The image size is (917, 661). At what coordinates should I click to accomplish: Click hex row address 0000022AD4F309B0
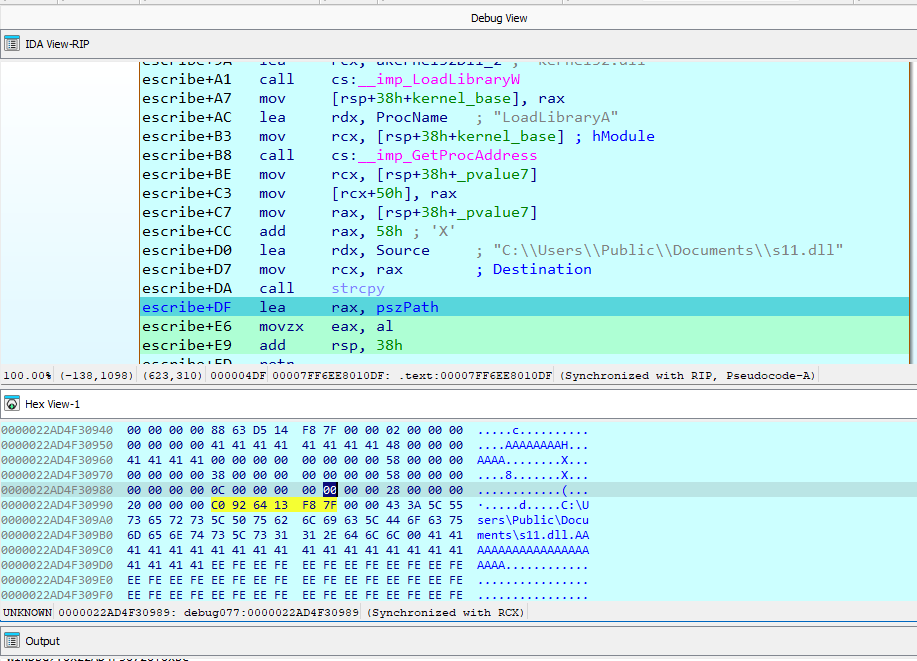[x=57, y=535]
